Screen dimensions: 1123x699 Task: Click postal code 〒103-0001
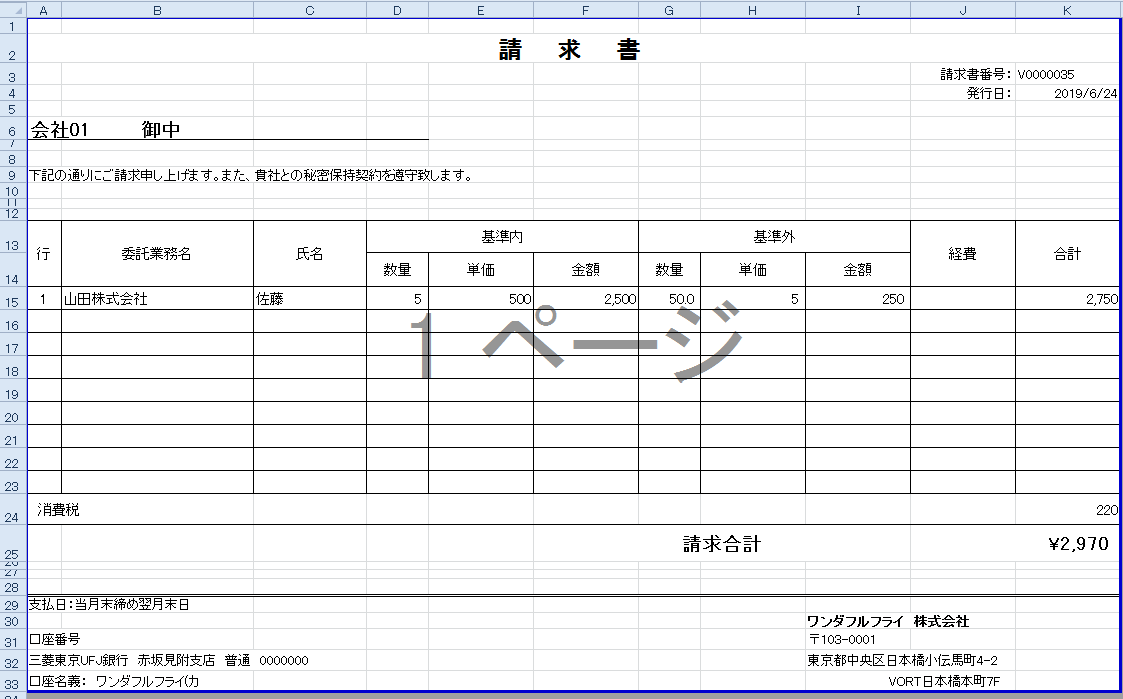pos(842,639)
